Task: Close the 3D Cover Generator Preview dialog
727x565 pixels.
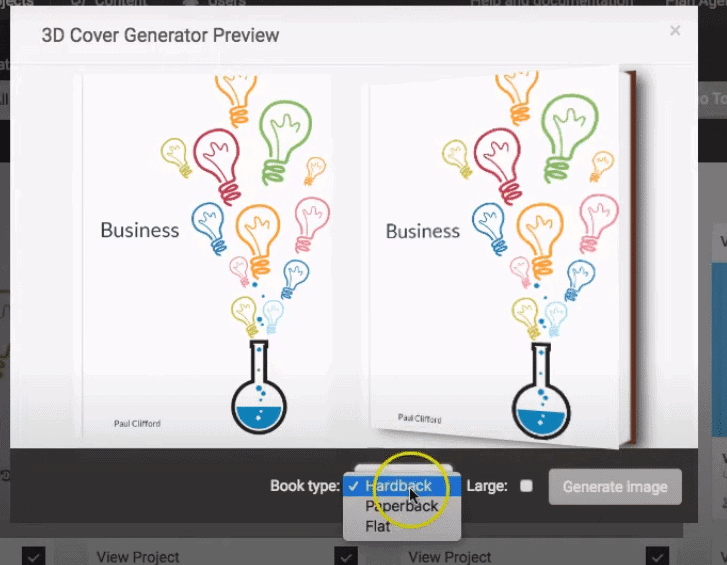Action: pos(675,31)
